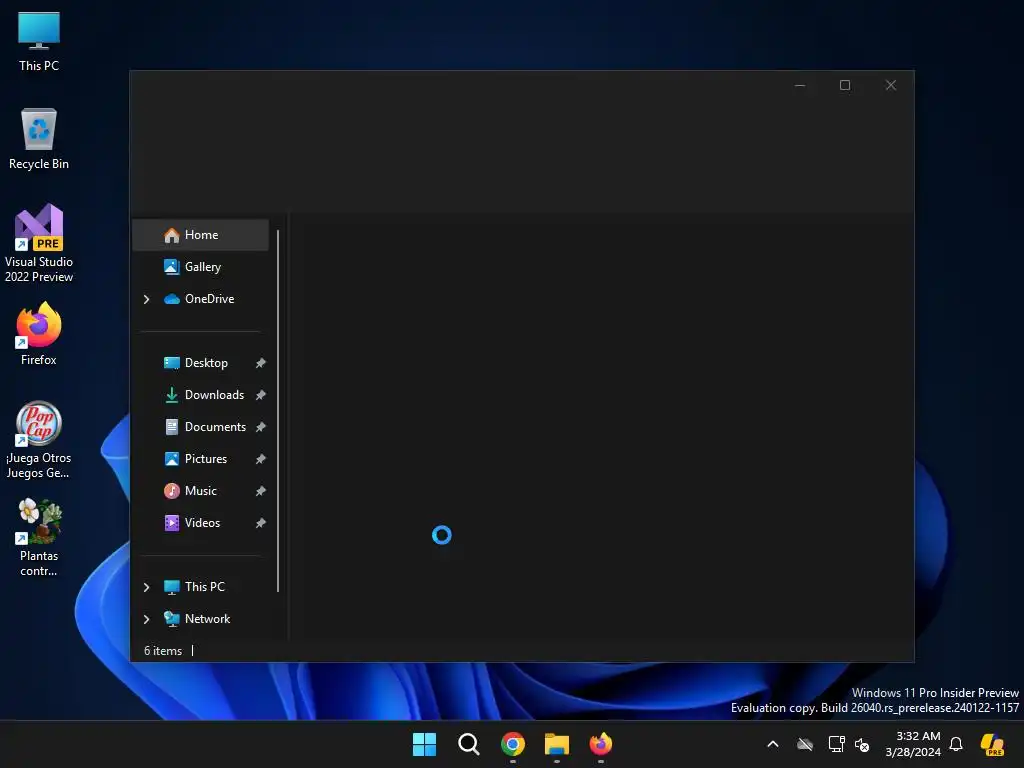1024x768 pixels.
Task: Open Copilot Preview in the taskbar
Action: click(x=992, y=744)
